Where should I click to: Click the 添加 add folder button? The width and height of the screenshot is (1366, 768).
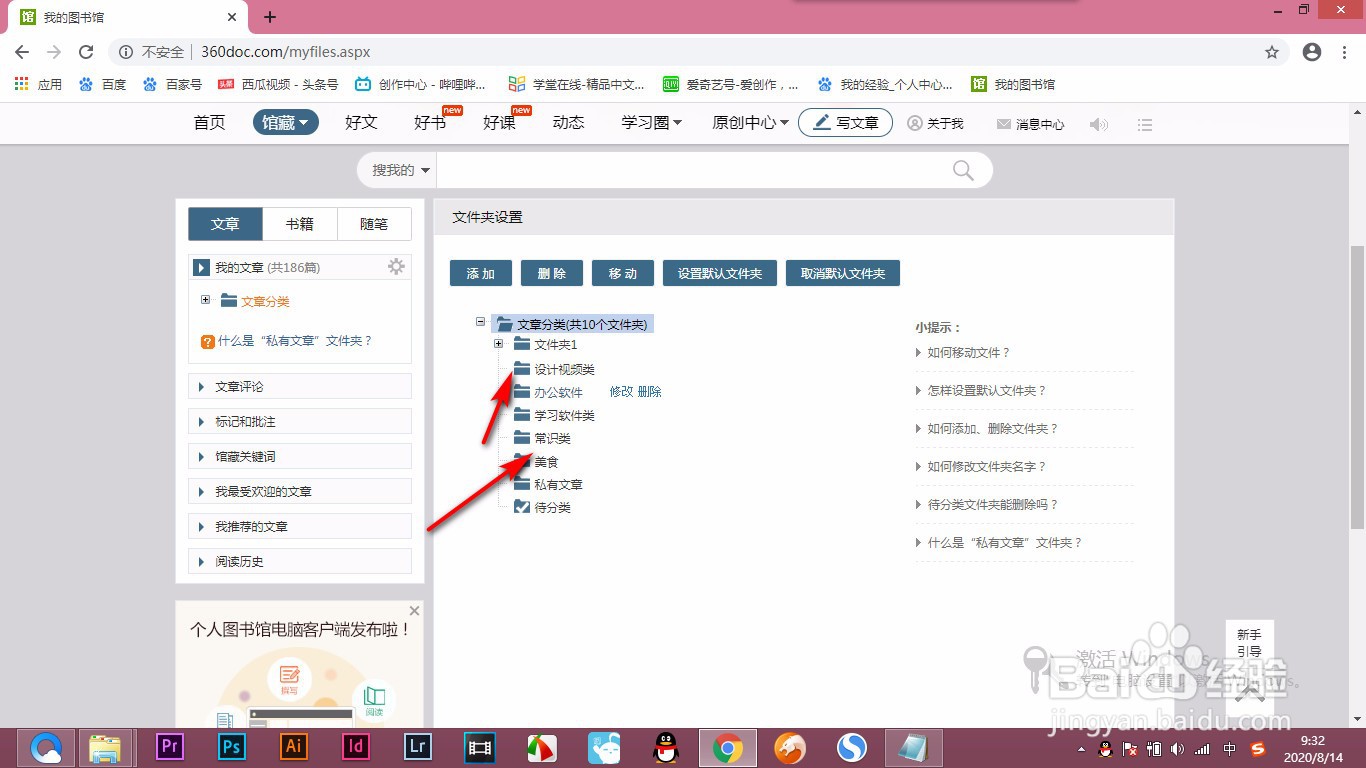click(480, 272)
